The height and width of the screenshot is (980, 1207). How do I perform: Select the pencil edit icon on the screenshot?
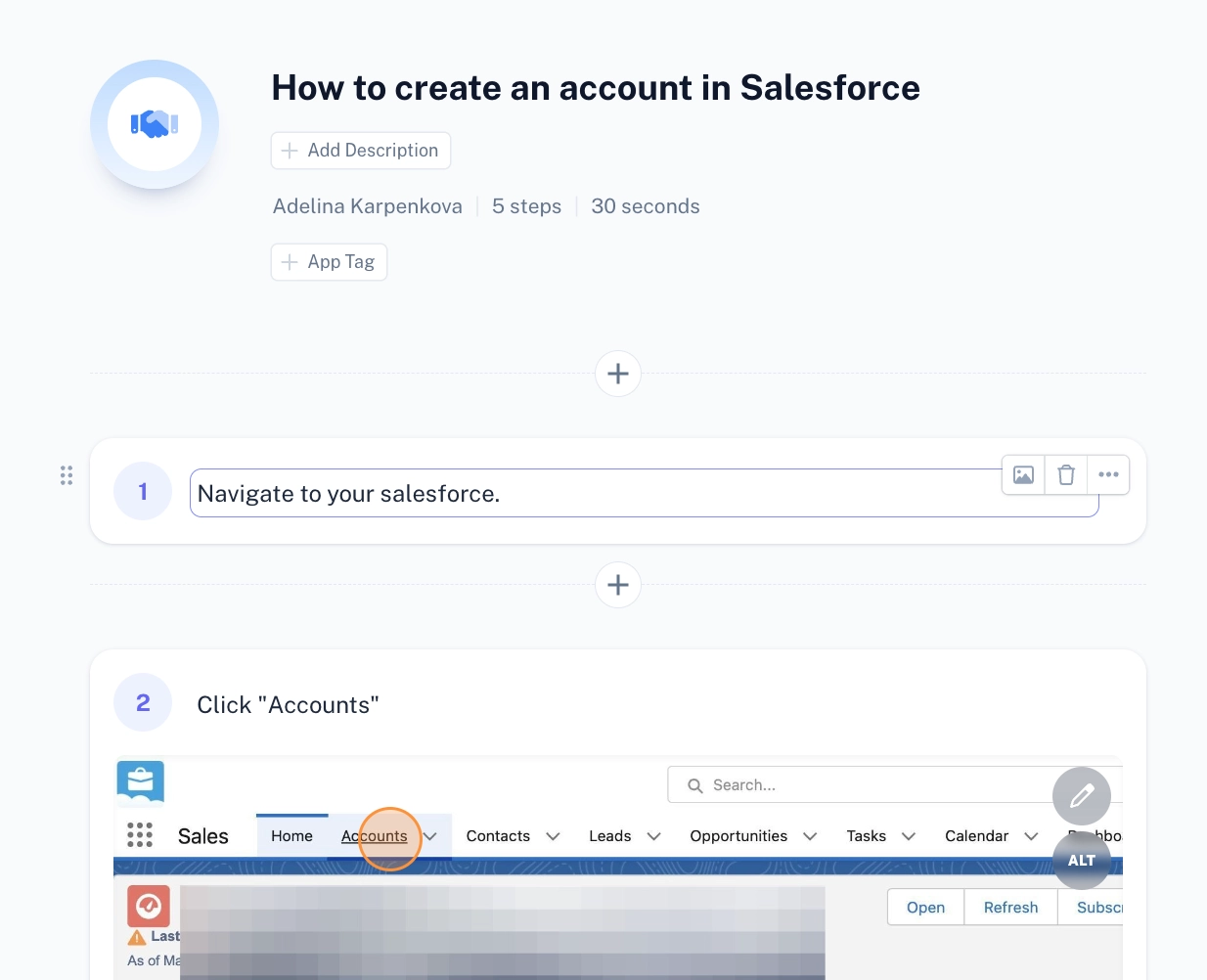click(x=1081, y=796)
